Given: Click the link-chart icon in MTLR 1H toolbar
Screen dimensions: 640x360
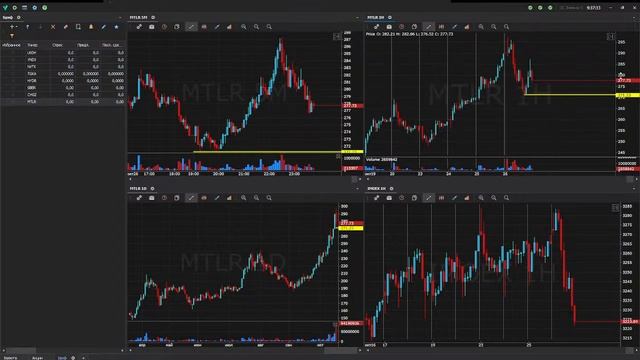Looking at the screenshot, I should pos(376,27).
